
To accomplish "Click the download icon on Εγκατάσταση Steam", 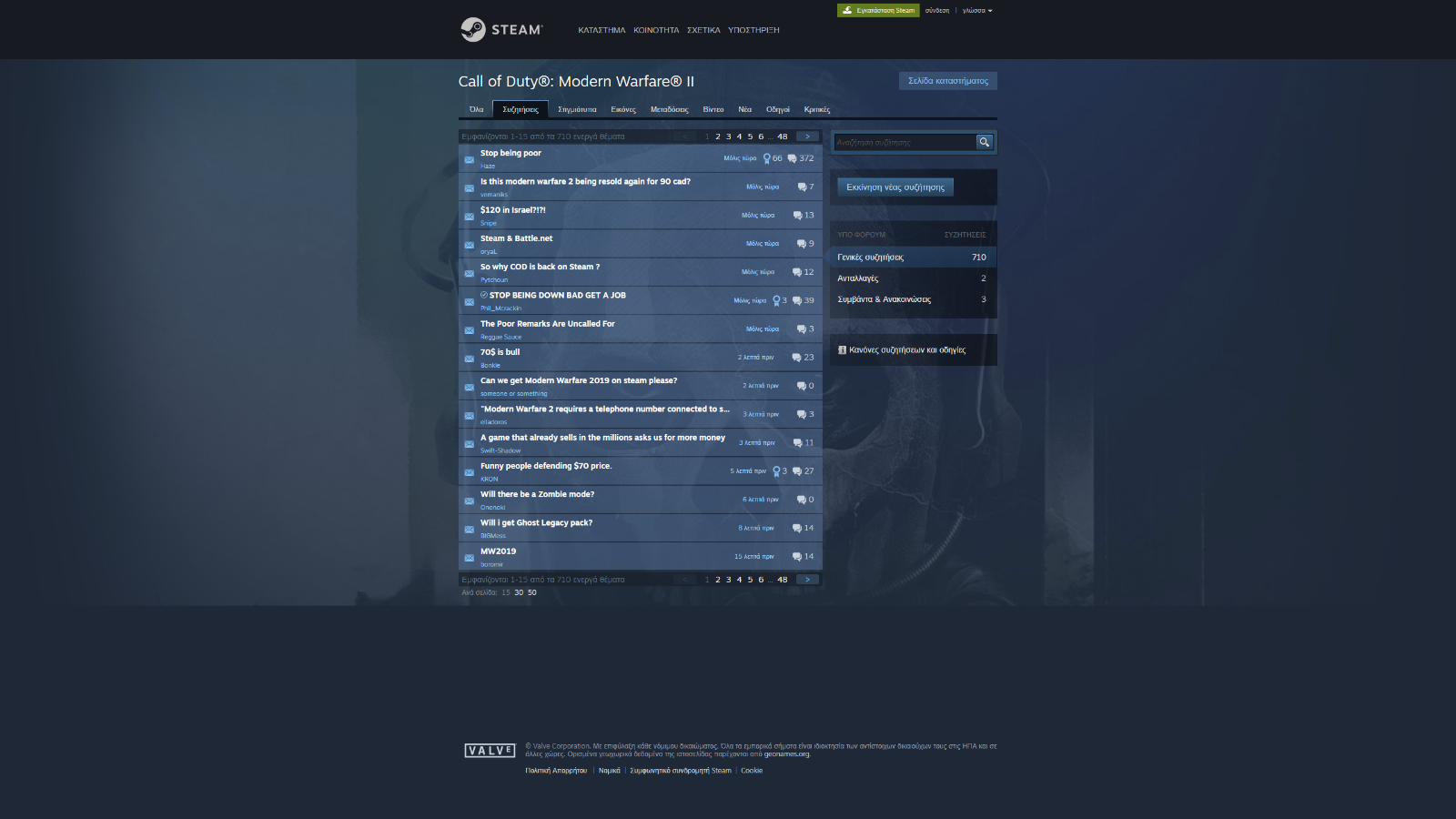I will point(847,11).
